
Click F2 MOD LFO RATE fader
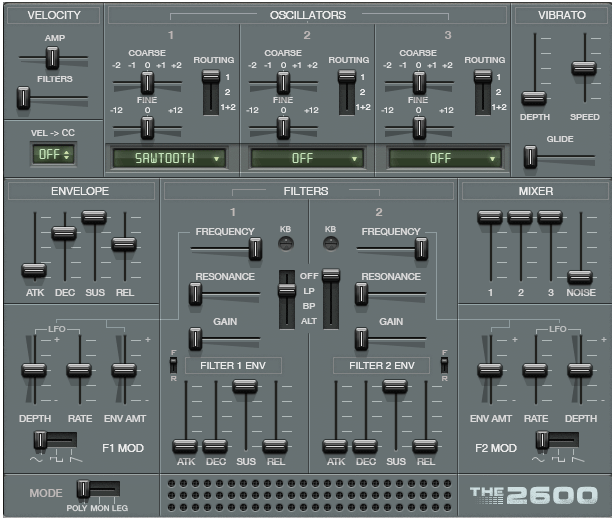(535, 370)
